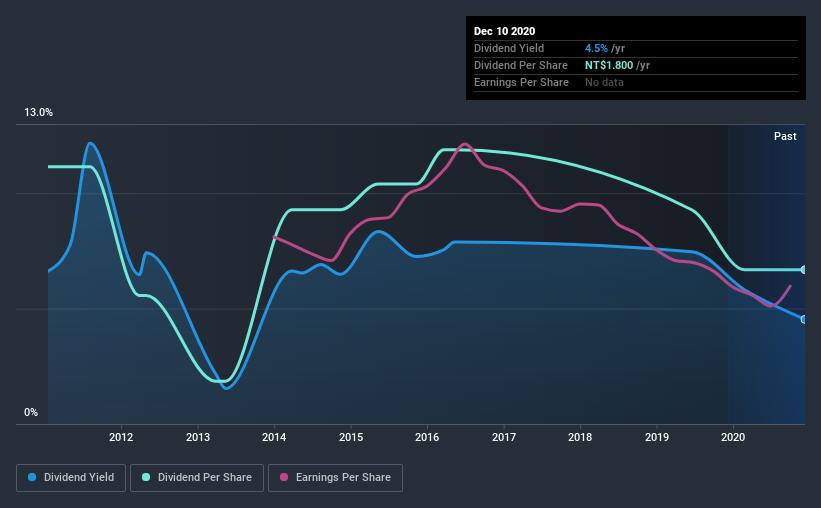821x508 pixels.
Task: Click the pink Earnings Per Share legend dot
Action: (284, 477)
